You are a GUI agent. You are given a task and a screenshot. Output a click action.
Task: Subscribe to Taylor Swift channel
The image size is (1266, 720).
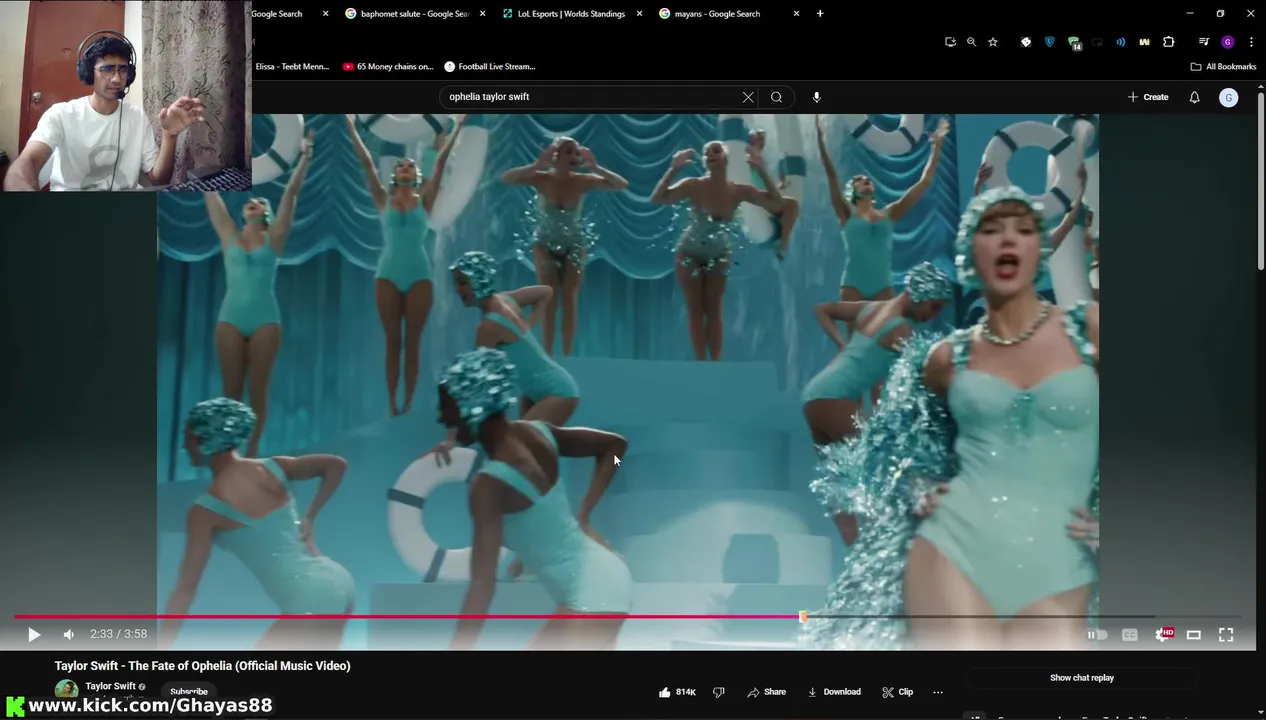pyautogui.click(x=189, y=692)
